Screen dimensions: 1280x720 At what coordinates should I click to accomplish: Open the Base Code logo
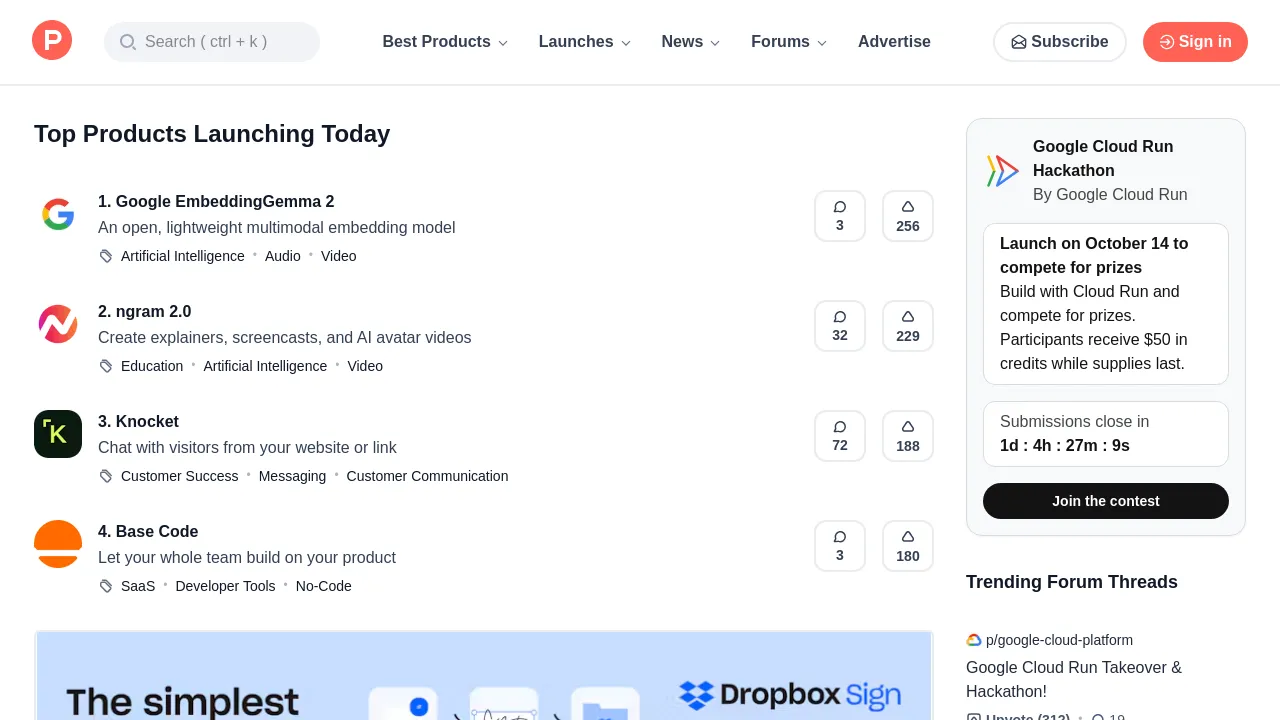click(58, 544)
